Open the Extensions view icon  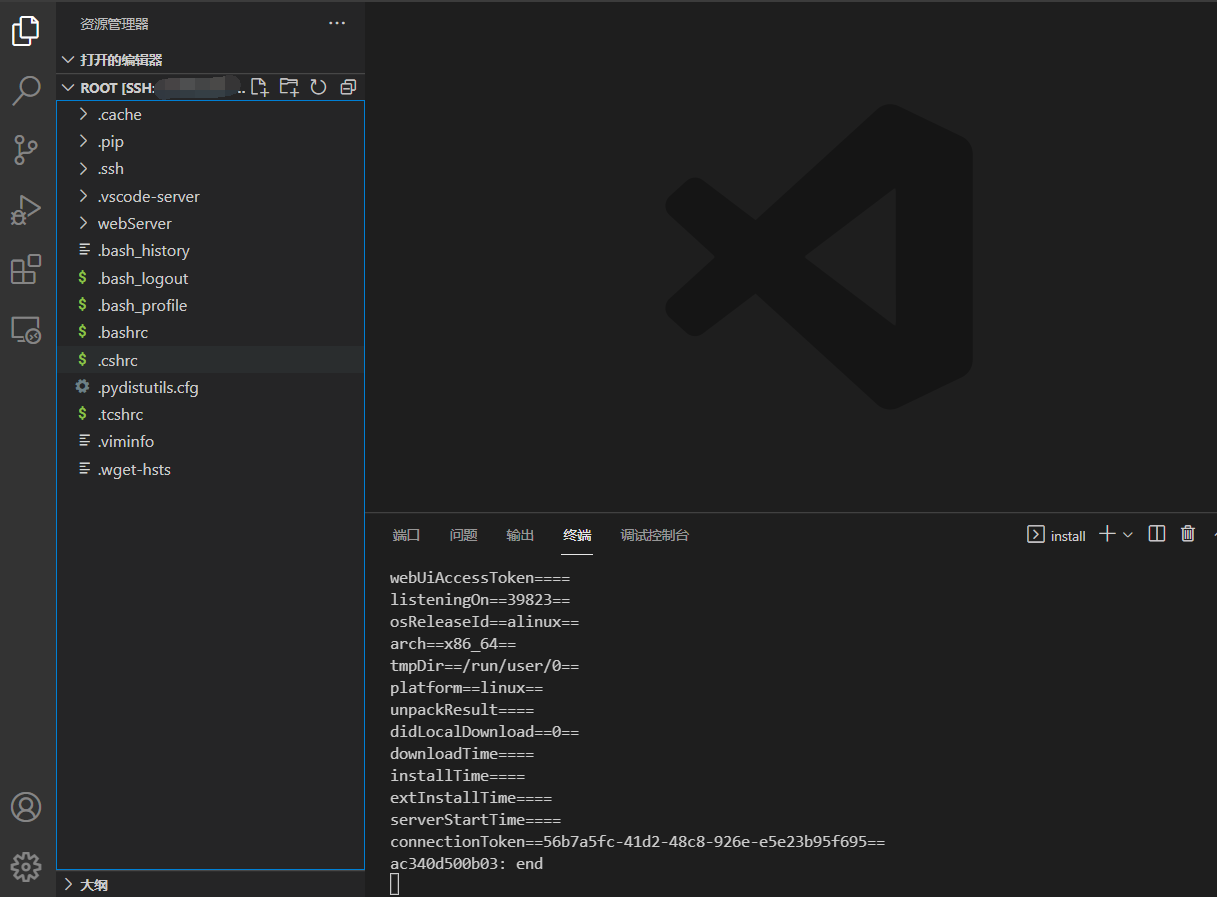tap(26, 269)
